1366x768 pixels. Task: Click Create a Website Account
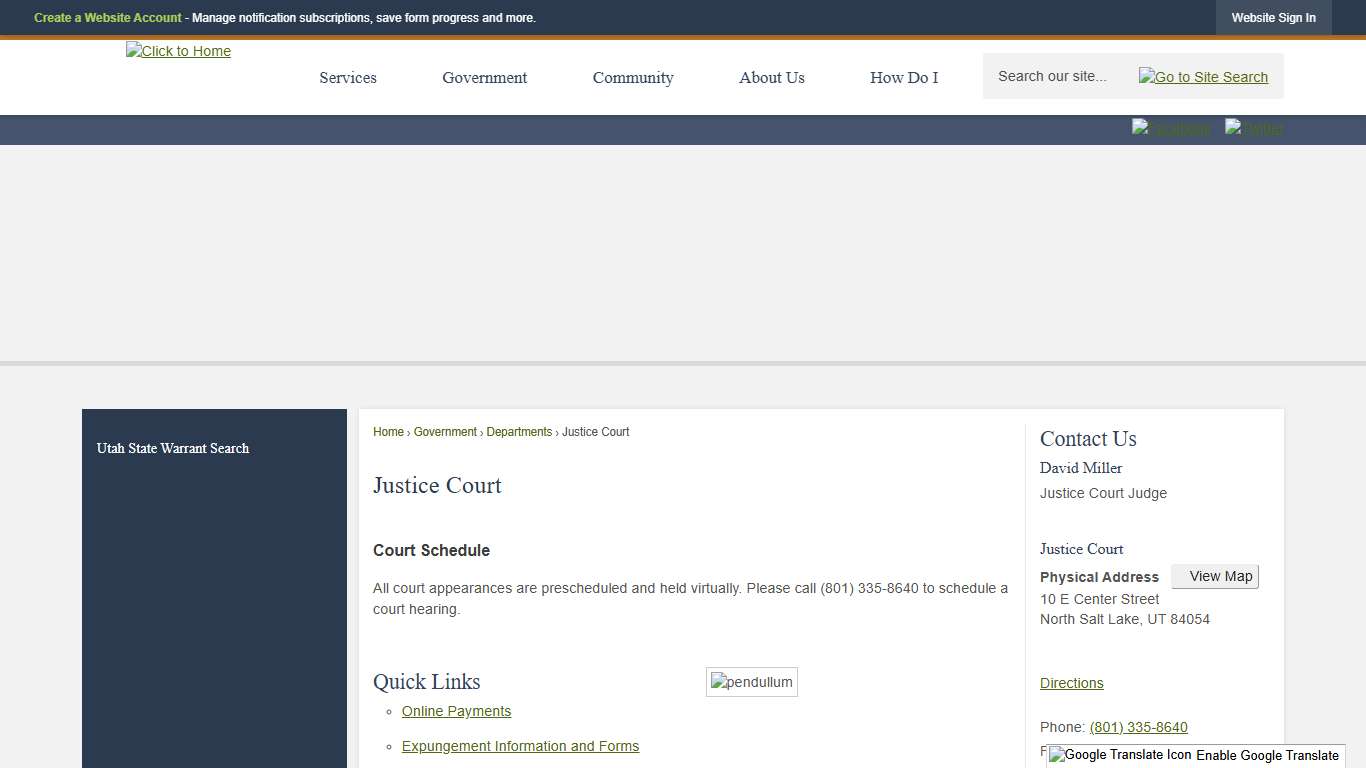coord(108,17)
